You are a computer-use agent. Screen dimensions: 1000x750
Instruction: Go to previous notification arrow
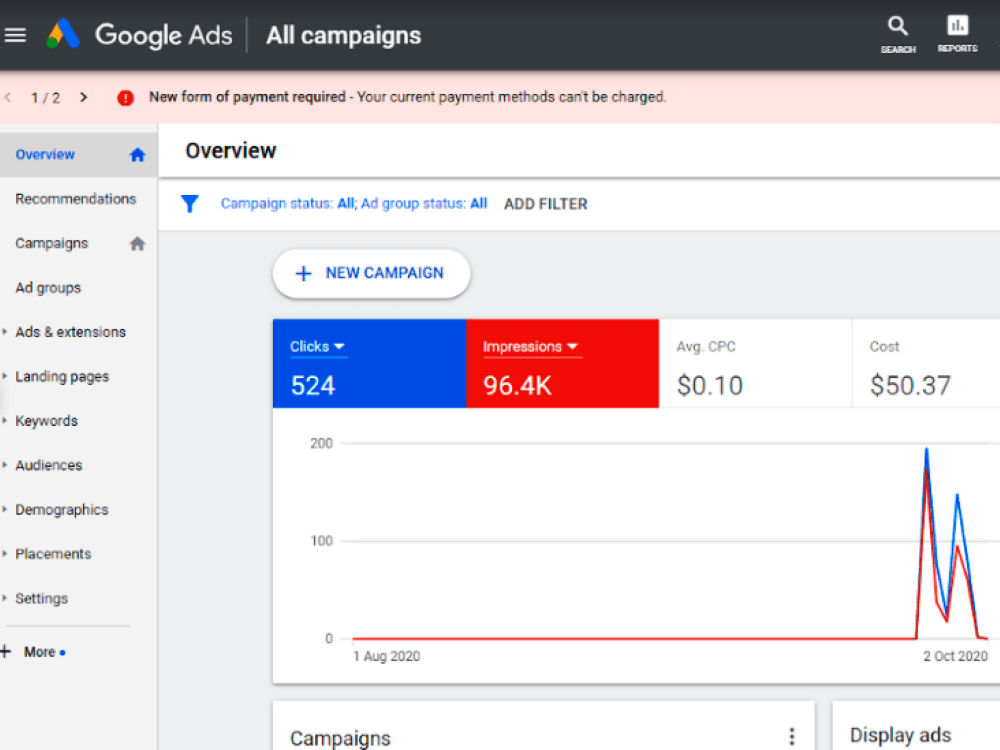[x=8, y=97]
